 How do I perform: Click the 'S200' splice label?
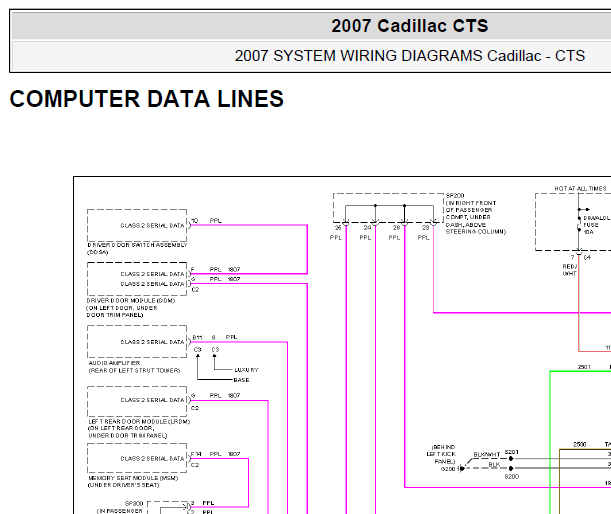click(512, 476)
